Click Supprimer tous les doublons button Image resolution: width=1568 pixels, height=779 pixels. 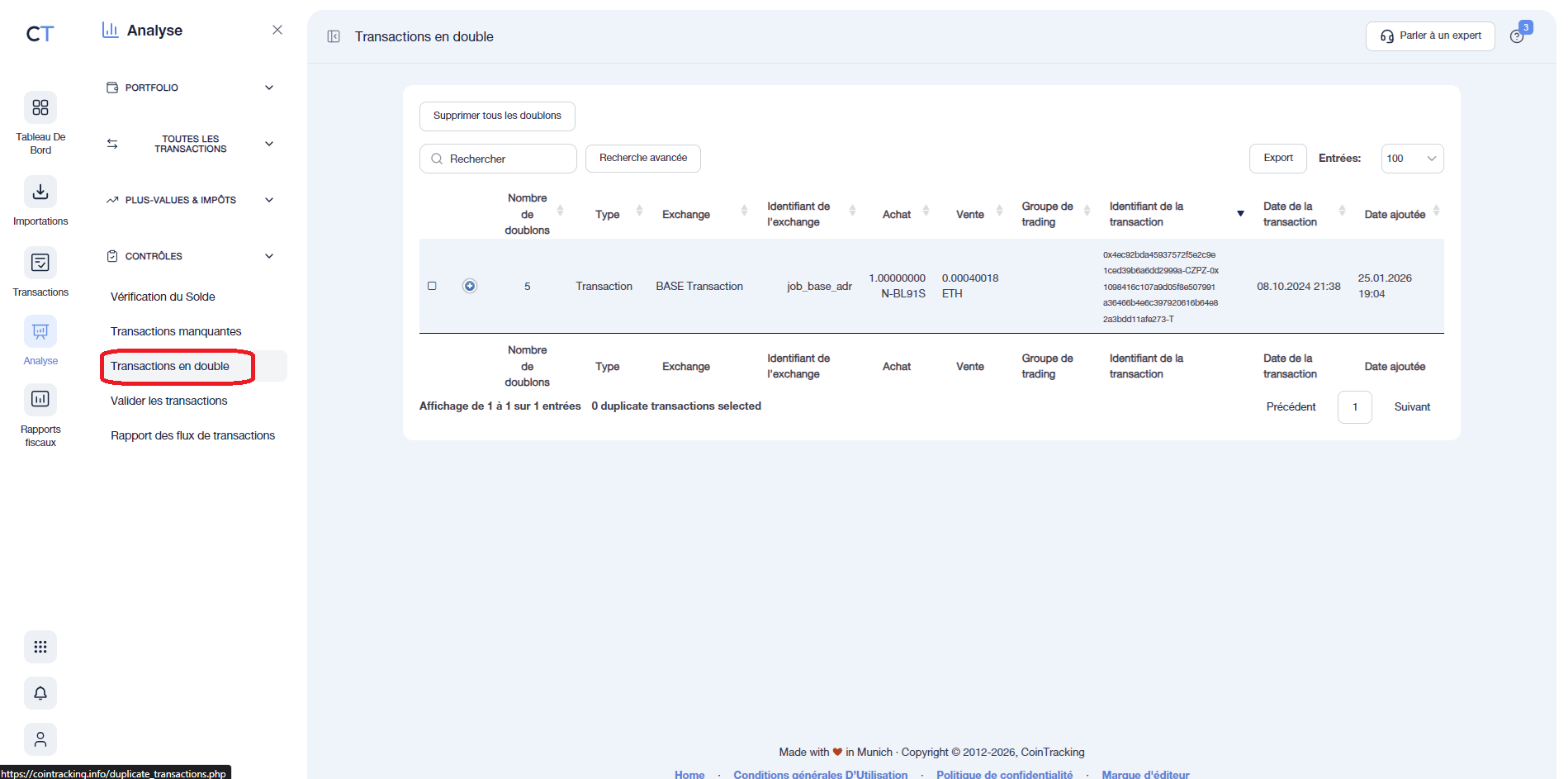click(496, 116)
